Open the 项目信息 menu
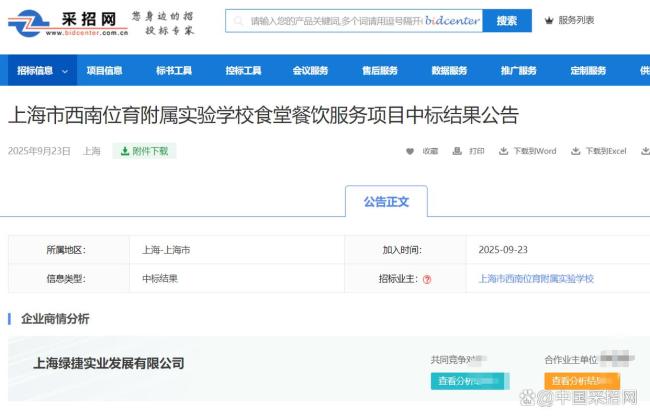Image resolution: width=650 pixels, height=420 pixels. 104,71
